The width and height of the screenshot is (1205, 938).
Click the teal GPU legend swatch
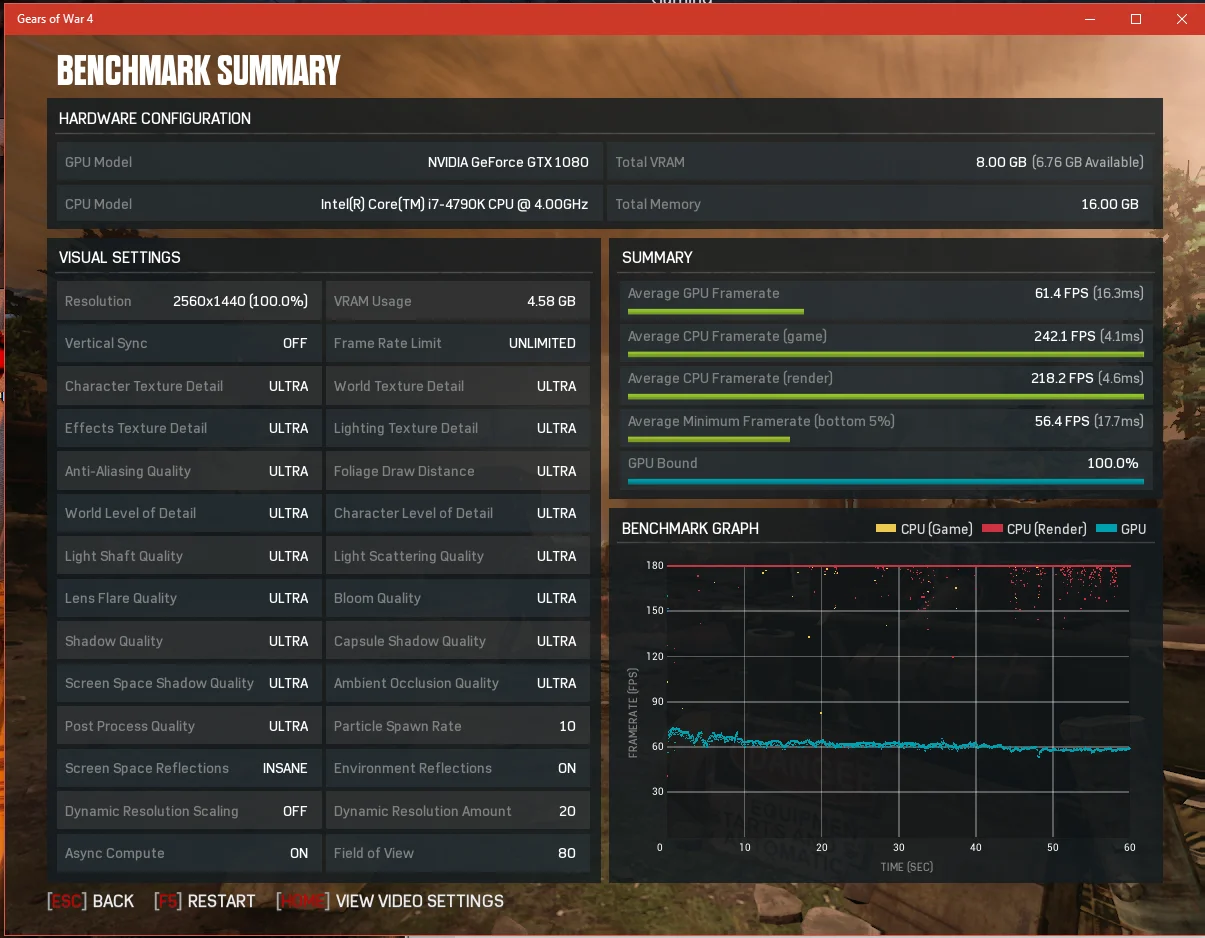[1106, 528]
